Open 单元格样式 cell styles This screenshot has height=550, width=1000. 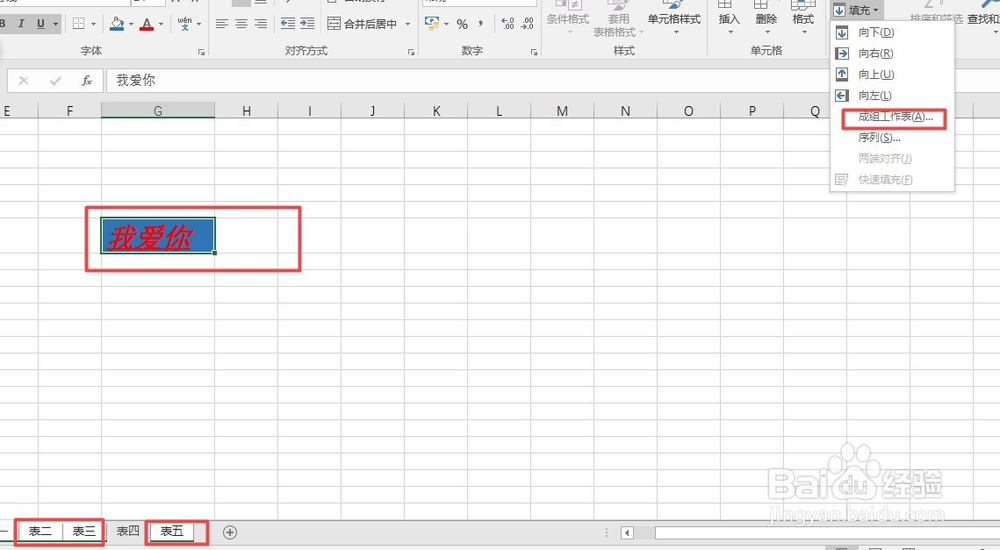pyautogui.click(x=674, y=18)
